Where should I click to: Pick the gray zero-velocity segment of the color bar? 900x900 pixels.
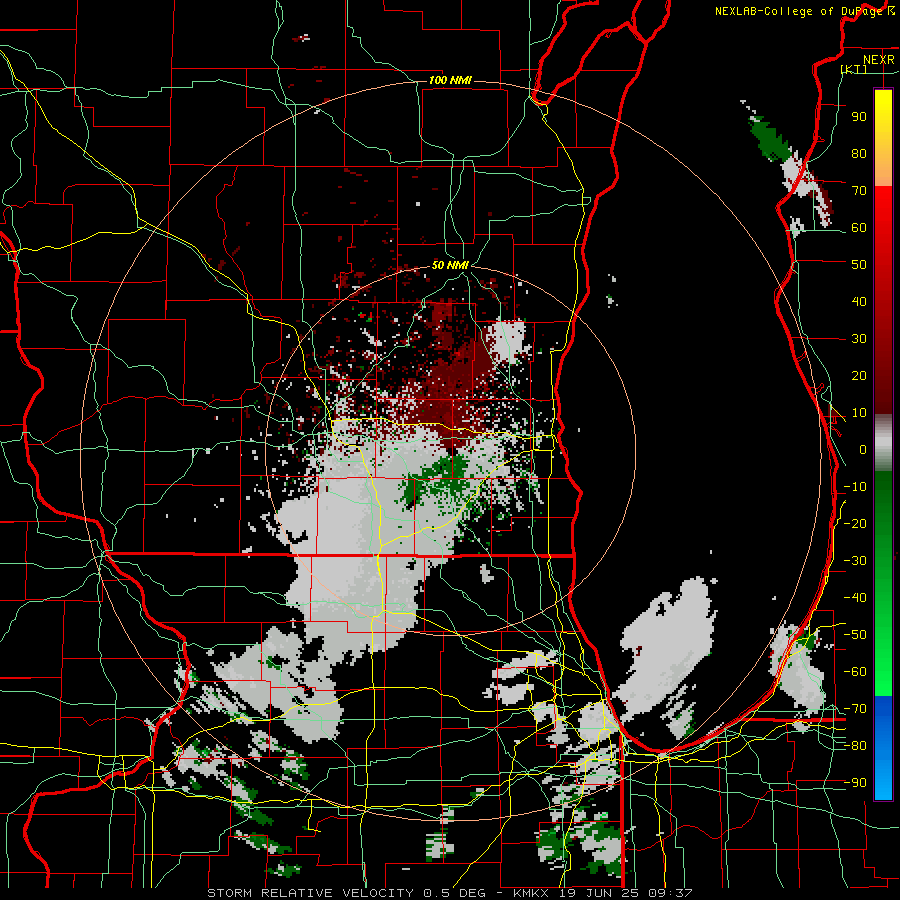[883, 442]
